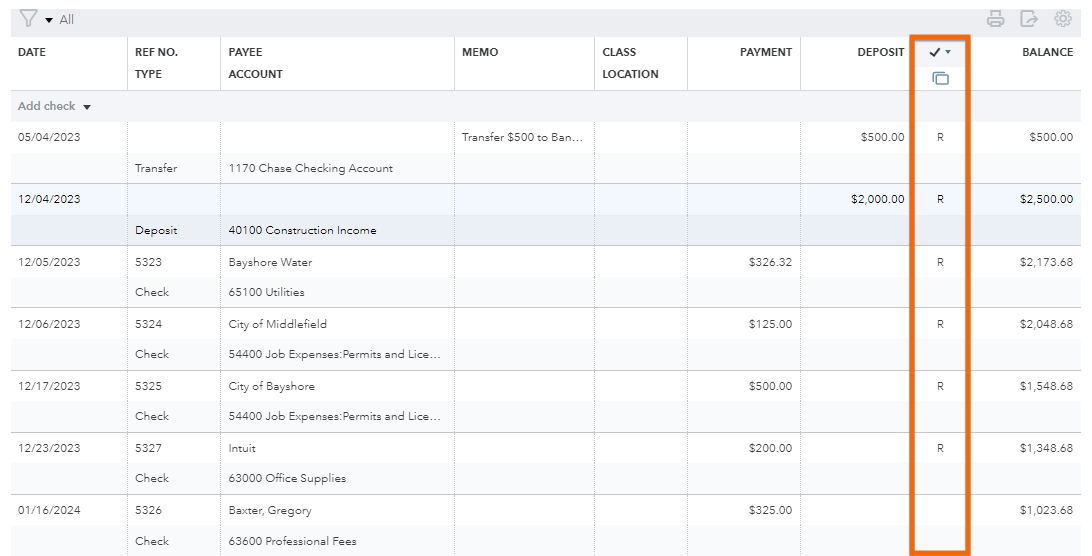
Task: Click '1170 Chase Checking Account' account
Action: point(311,168)
